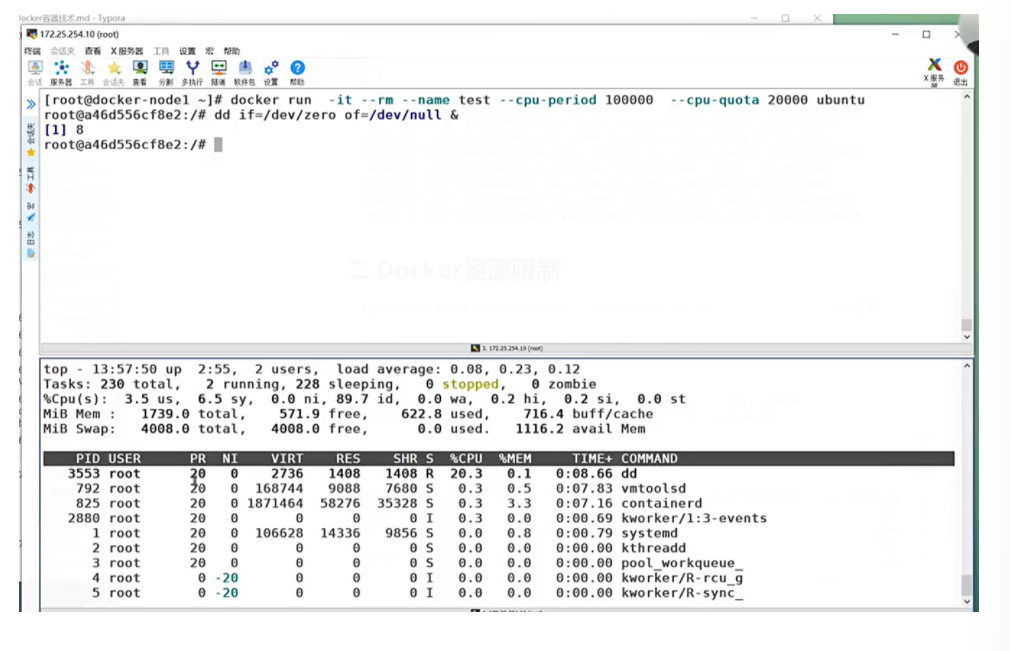Click the pool_workqueue_ process name

point(682,563)
